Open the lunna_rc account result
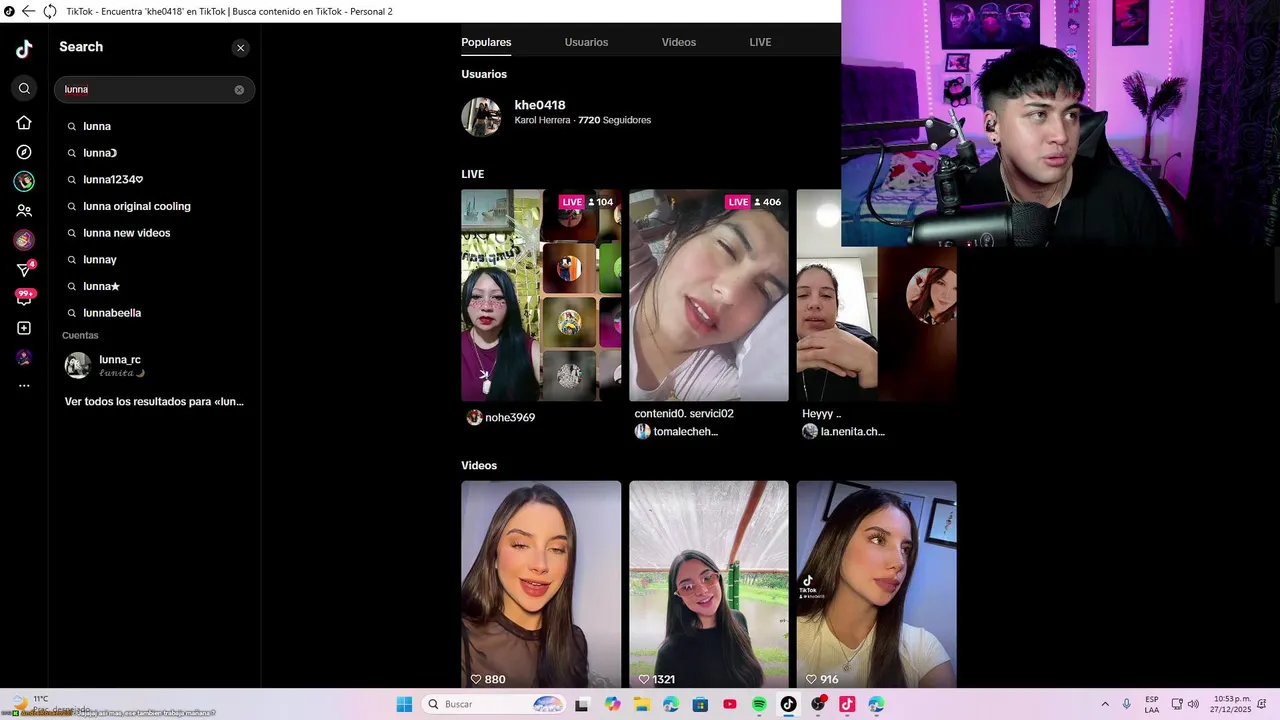1280x720 pixels. pos(154,365)
